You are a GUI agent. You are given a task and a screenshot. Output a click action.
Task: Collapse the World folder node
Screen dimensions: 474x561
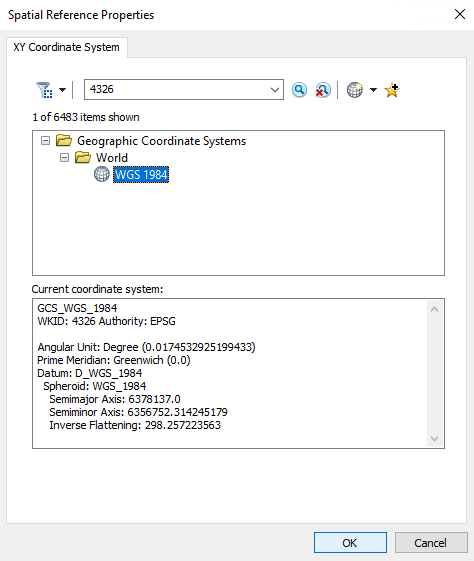64,157
